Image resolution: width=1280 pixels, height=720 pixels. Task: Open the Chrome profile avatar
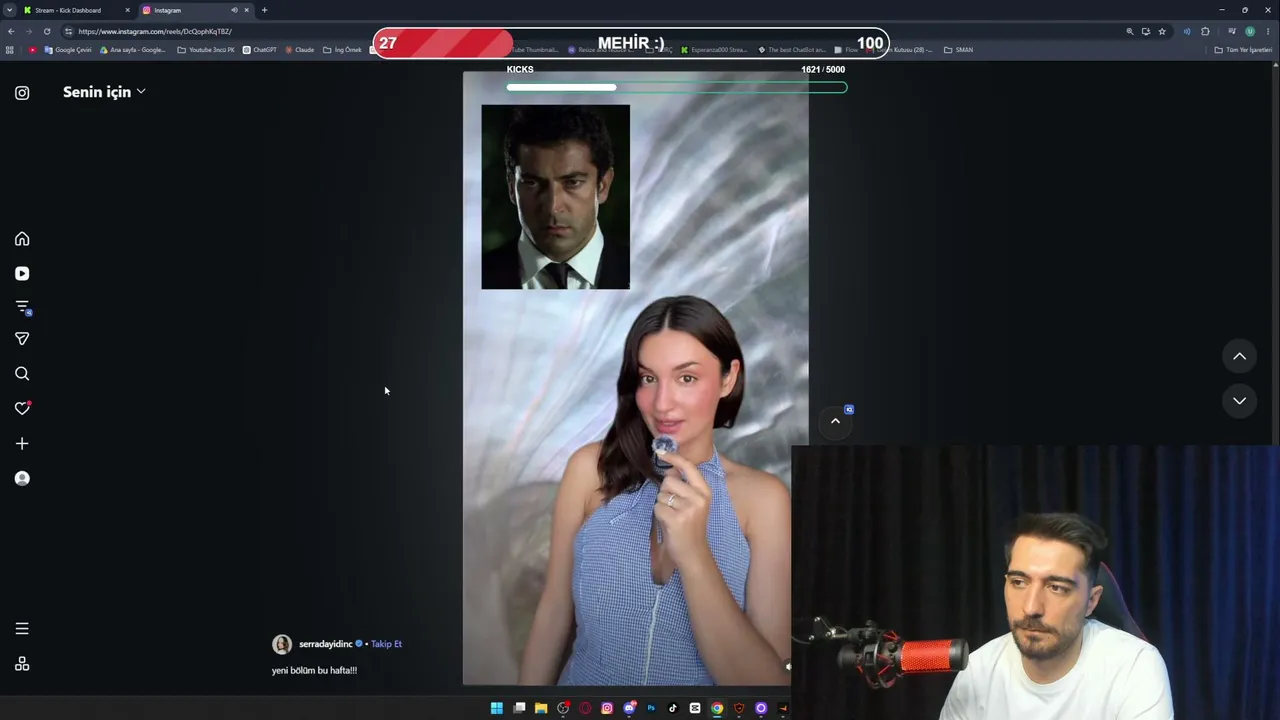(x=1250, y=31)
